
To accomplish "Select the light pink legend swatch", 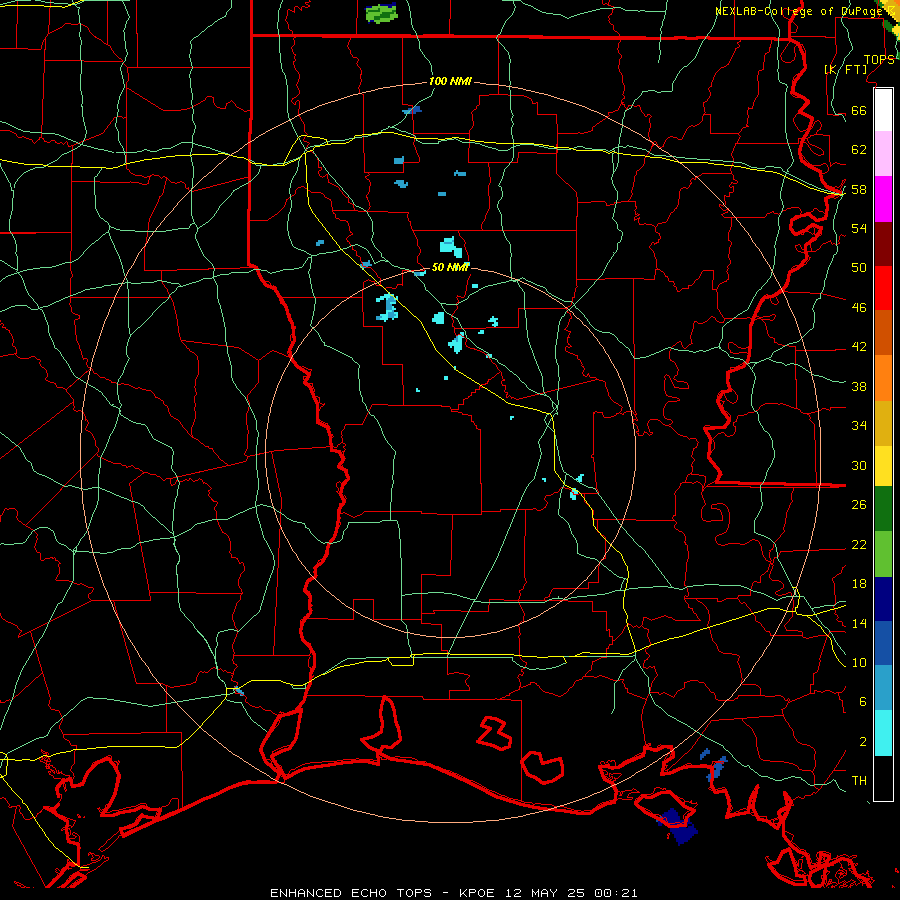I will point(883,153).
